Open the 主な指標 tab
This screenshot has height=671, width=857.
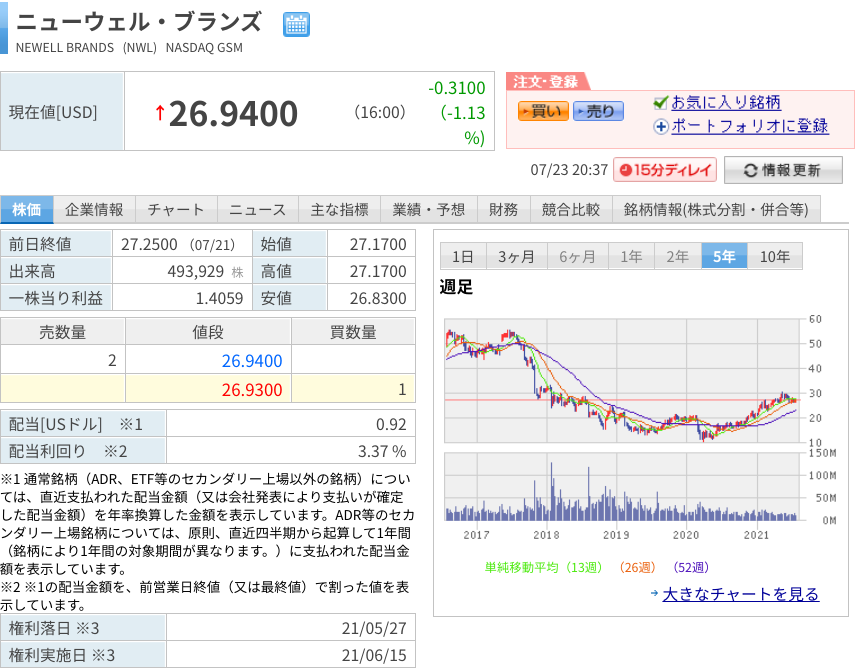pos(339,209)
